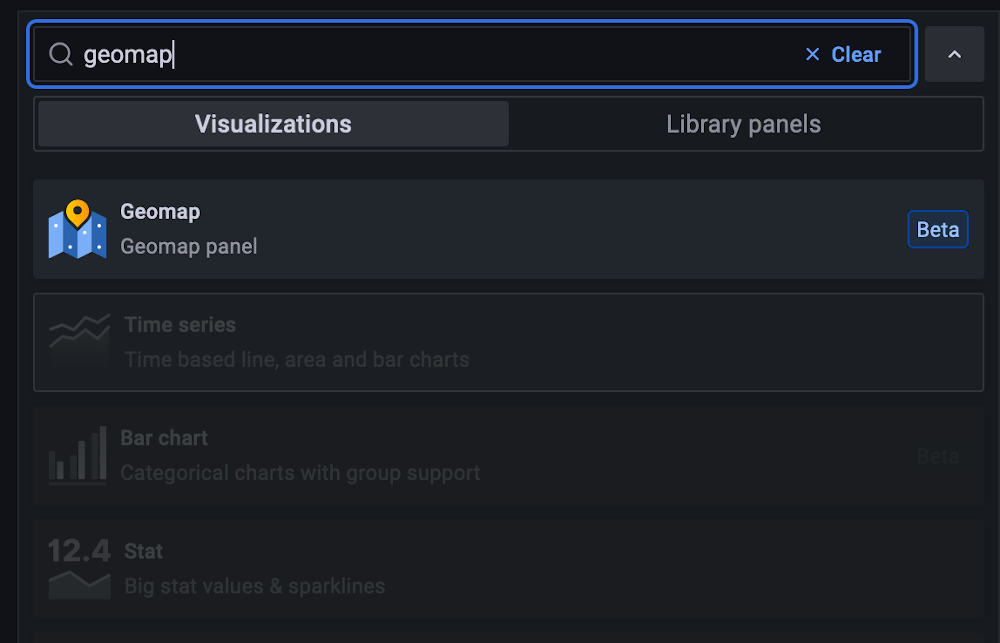
Task: Switch to the Visualizations tab
Action: [x=272, y=124]
